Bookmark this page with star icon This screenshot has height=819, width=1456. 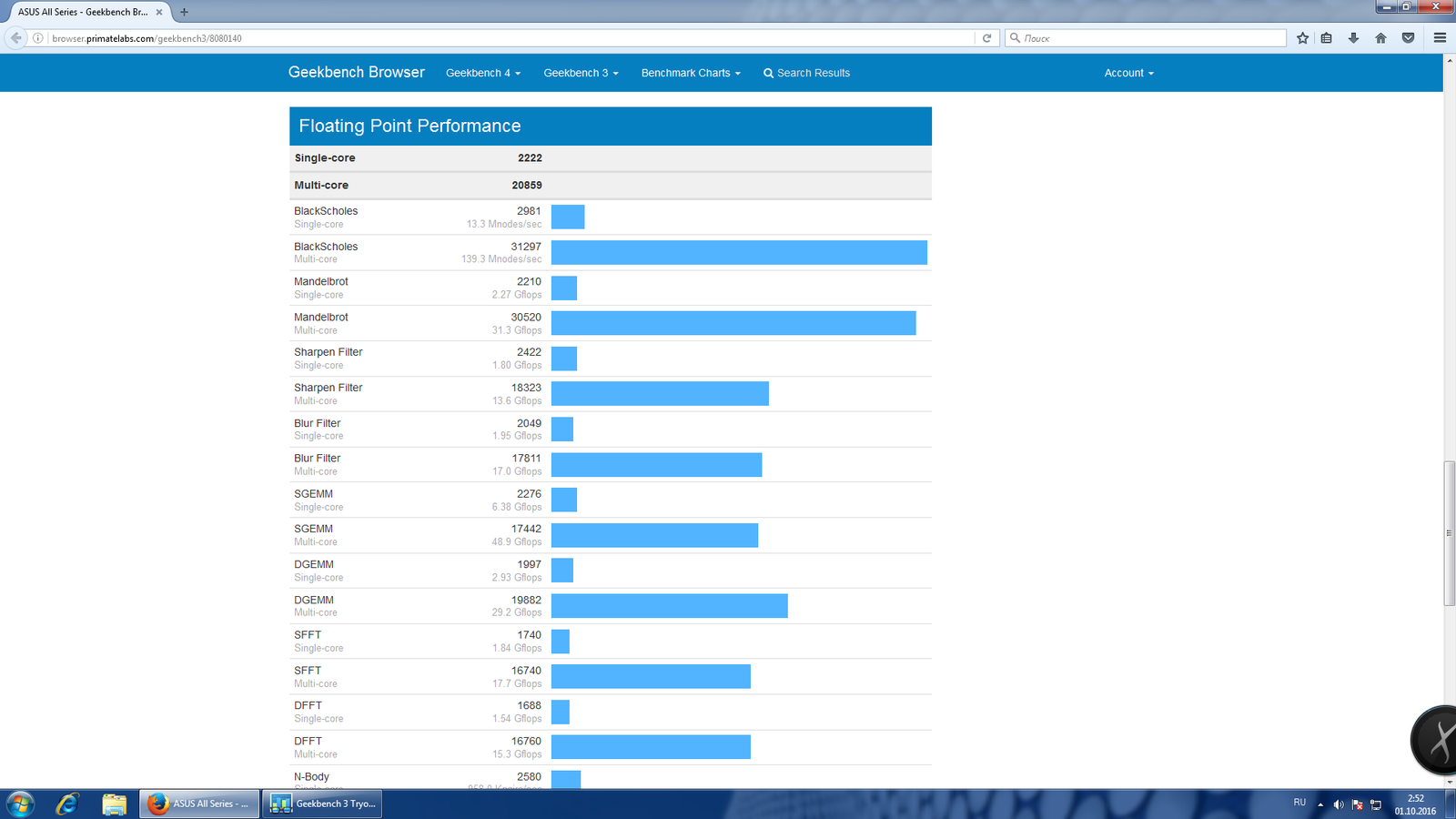coord(1303,38)
